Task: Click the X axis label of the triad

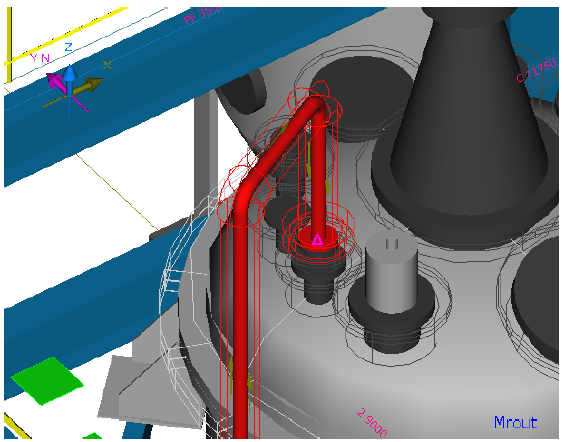Action: click(107, 65)
